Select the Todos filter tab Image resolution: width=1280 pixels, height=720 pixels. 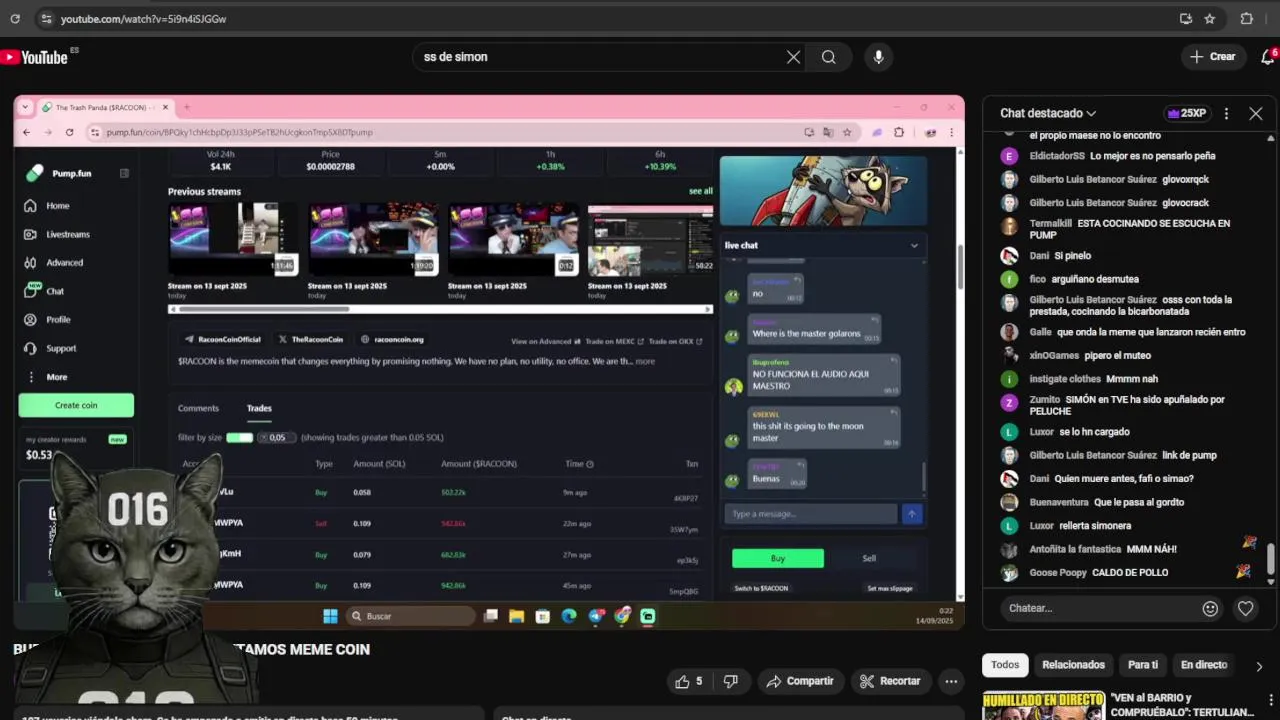[1005, 665]
